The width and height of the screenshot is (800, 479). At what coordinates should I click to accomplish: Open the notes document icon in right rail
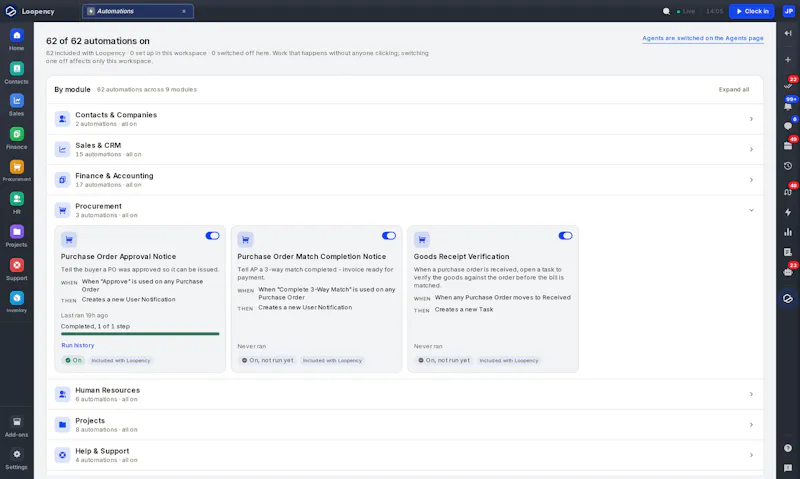click(788, 252)
